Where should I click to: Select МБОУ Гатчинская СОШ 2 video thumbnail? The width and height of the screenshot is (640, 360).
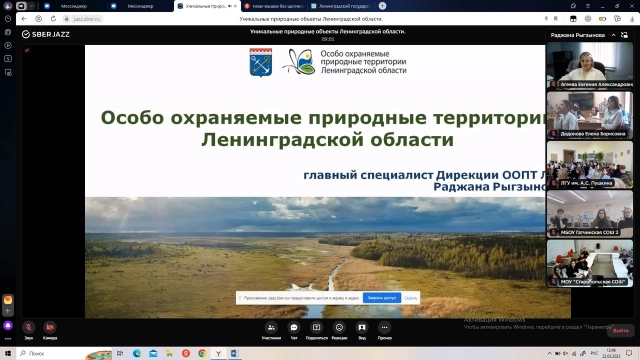tap(590, 214)
